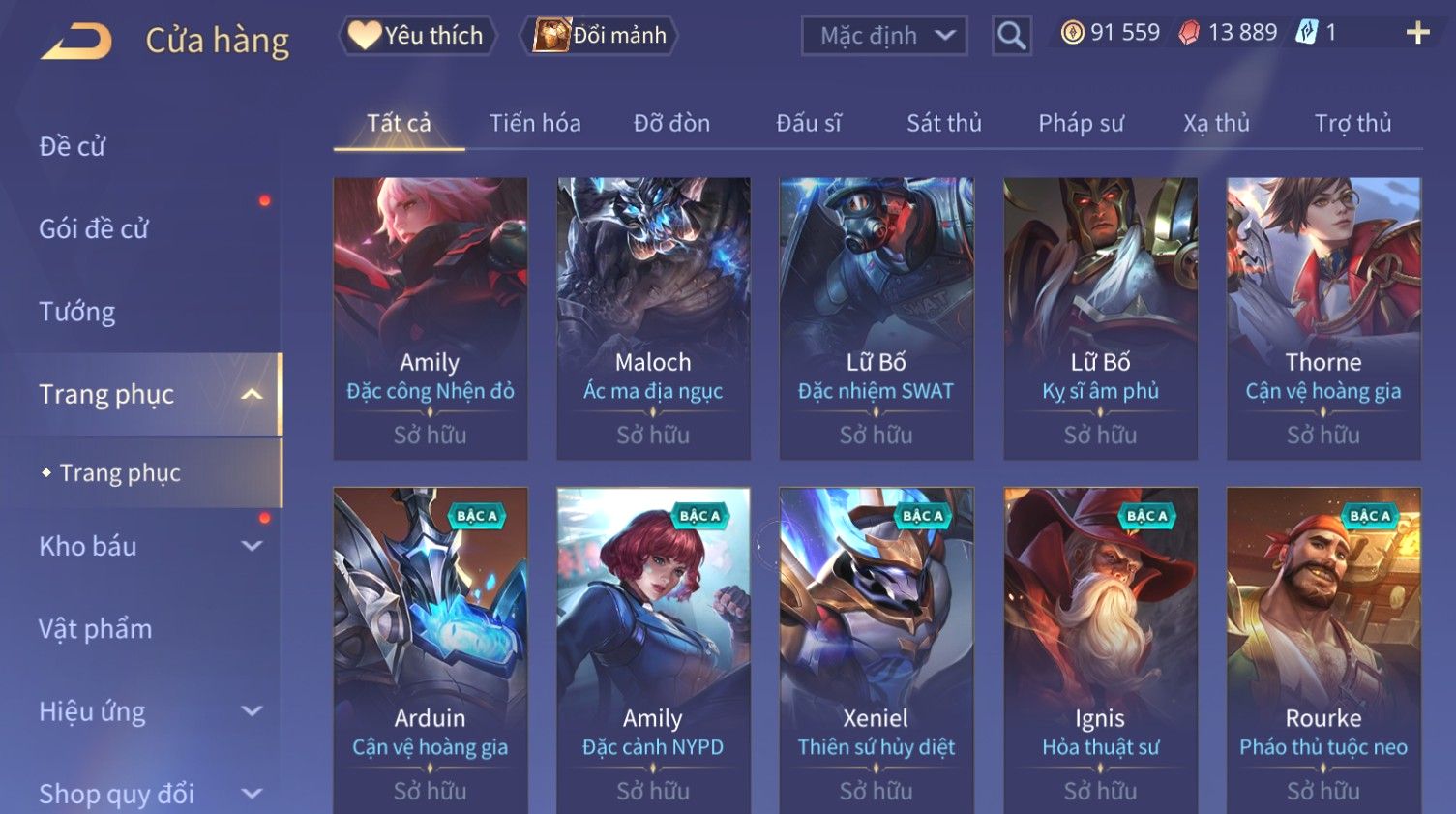
Task: Tap the blue voucher currency icon
Action: point(1307,33)
